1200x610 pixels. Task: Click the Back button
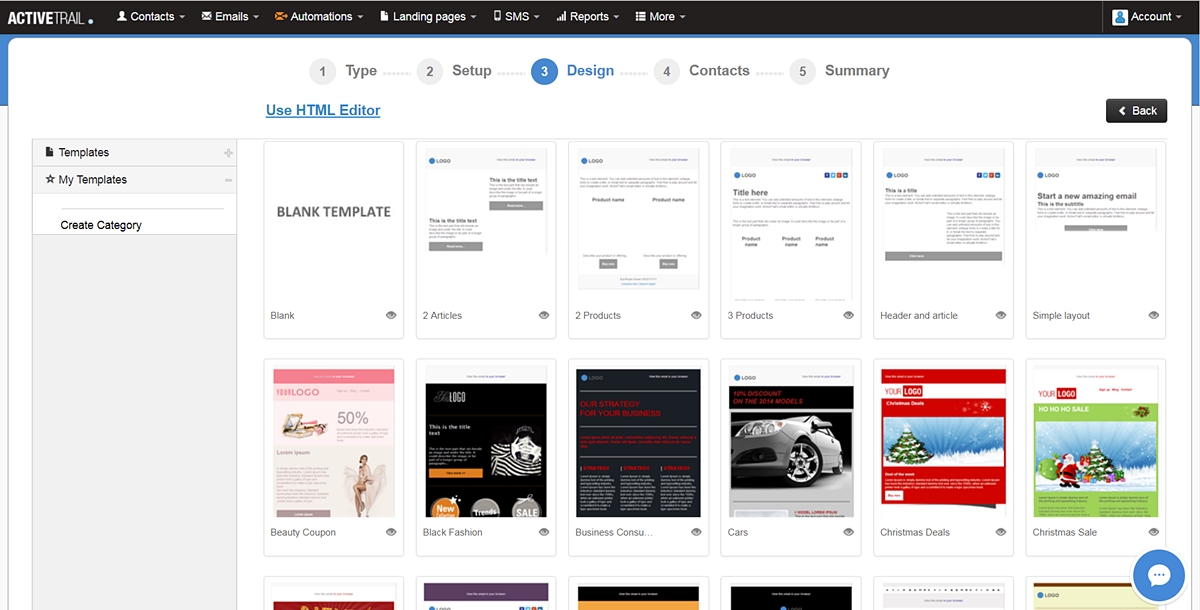click(1136, 111)
